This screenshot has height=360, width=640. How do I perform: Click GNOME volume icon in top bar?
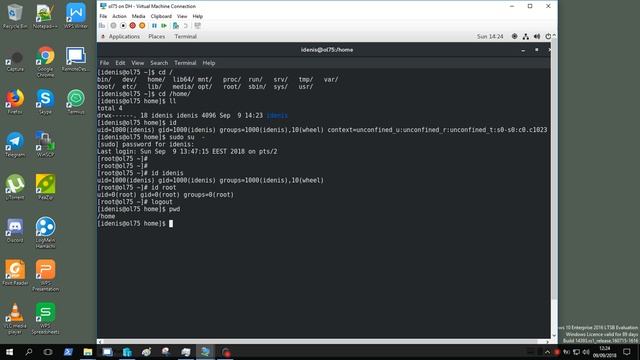click(x=537, y=36)
